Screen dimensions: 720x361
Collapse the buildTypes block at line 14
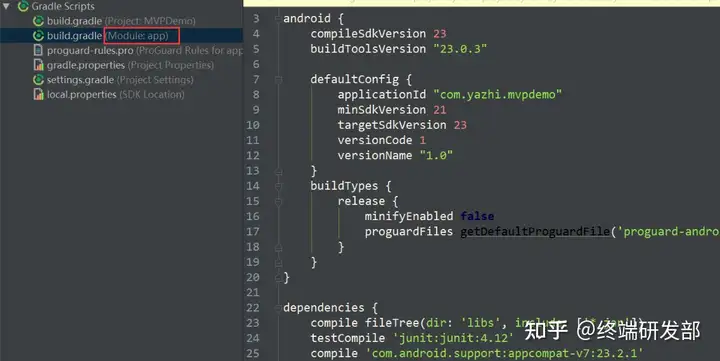click(x=278, y=186)
